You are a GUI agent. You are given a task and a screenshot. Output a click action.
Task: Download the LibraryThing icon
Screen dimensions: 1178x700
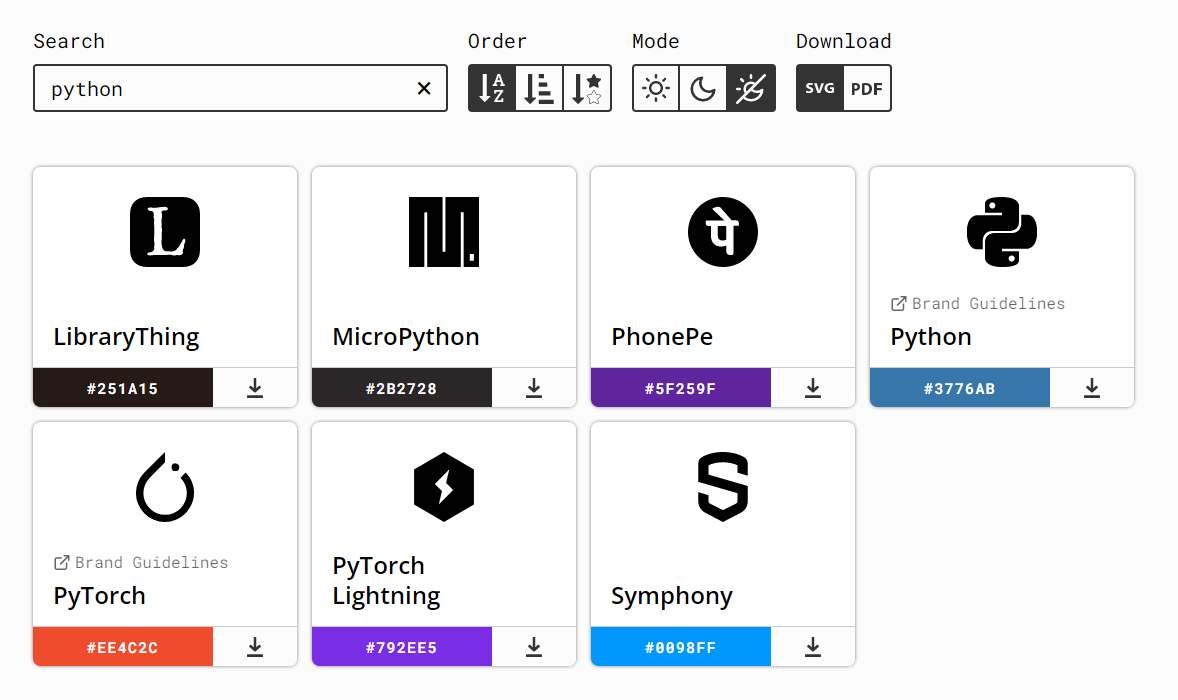point(255,388)
